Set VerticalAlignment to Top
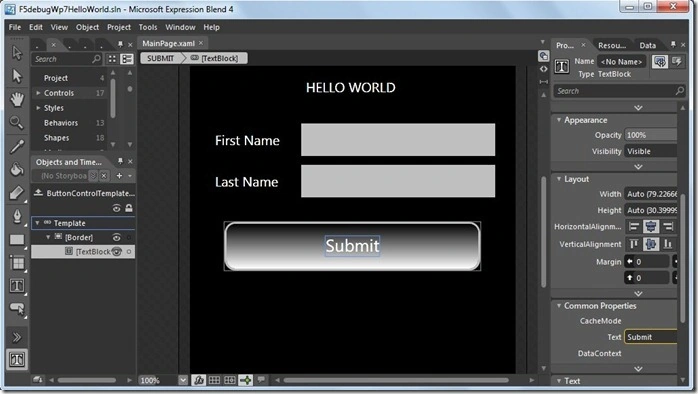The height and width of the screenshot is (394, 698). pyautogui.click(x=634, y=244)
